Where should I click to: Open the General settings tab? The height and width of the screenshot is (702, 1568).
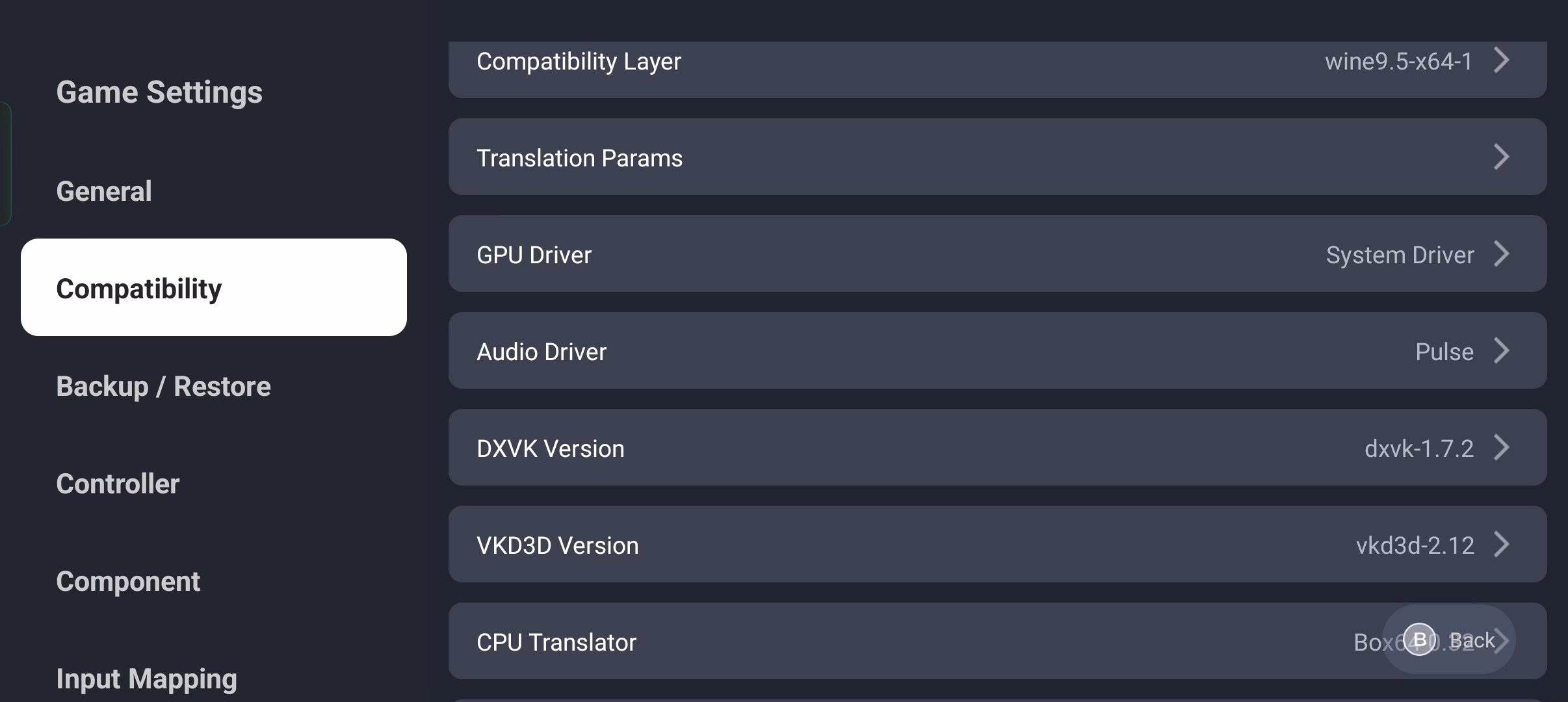coord(104,191)
